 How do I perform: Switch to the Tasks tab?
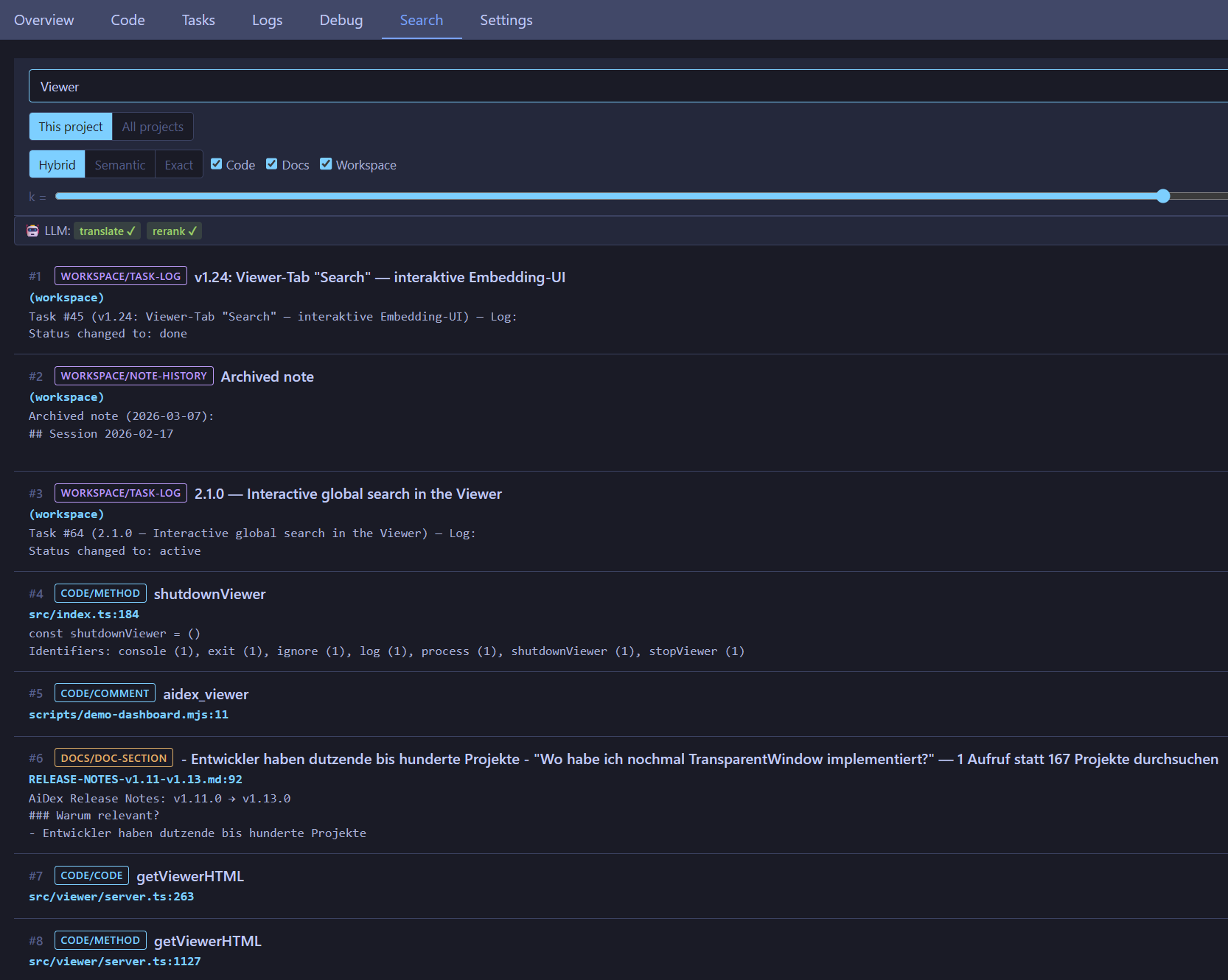(x=198, y=20)
